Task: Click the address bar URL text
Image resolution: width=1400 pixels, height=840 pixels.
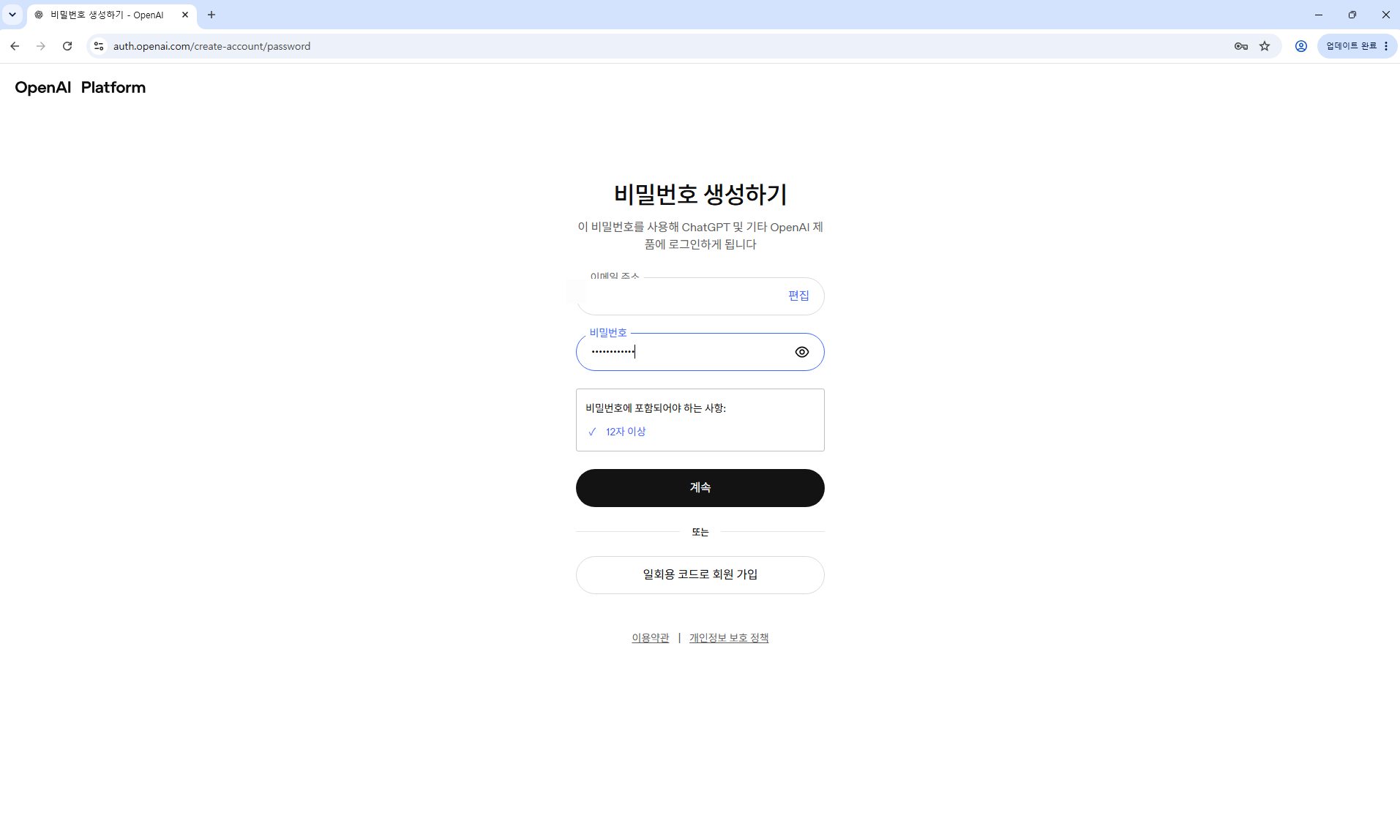Action: pyautogui.click(x=212, y=46)
